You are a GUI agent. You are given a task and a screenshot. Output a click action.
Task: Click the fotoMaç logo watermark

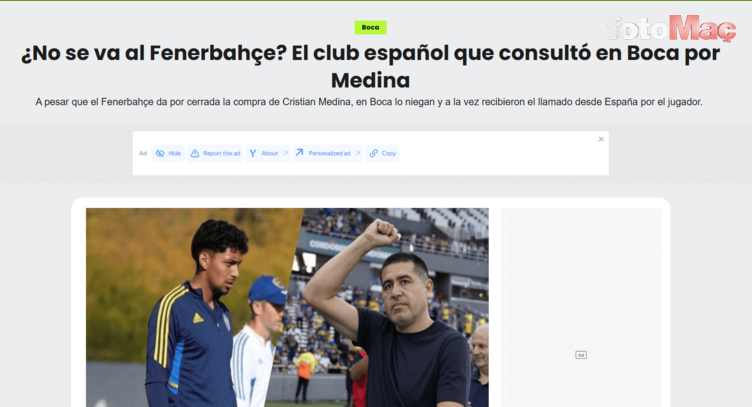click(x=671, y=28)
